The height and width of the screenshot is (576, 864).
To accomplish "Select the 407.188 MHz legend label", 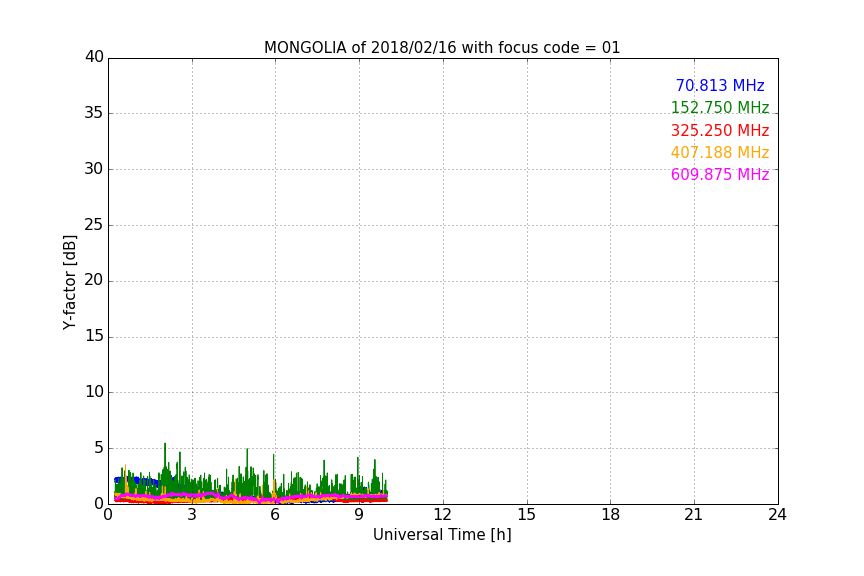I will click(720, 153).
